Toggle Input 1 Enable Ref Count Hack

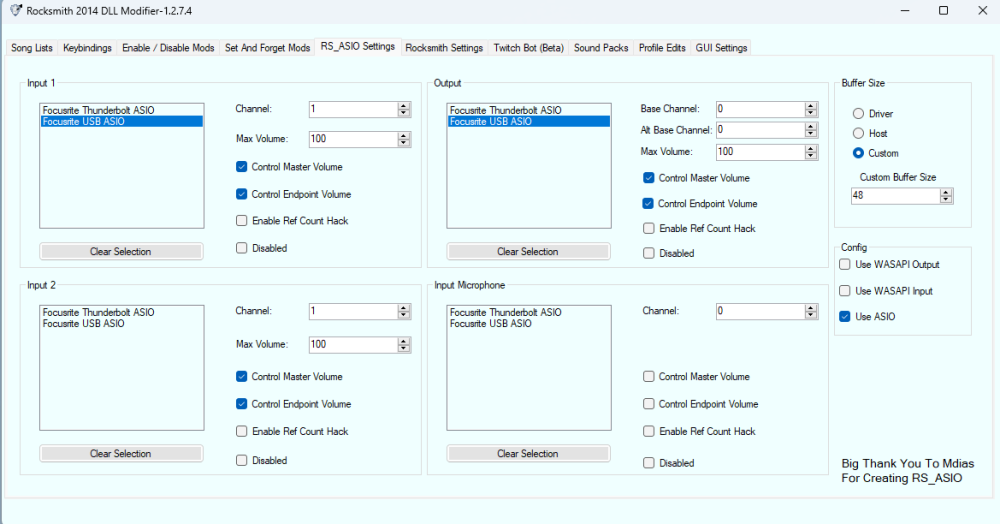(x=242, y=221)
